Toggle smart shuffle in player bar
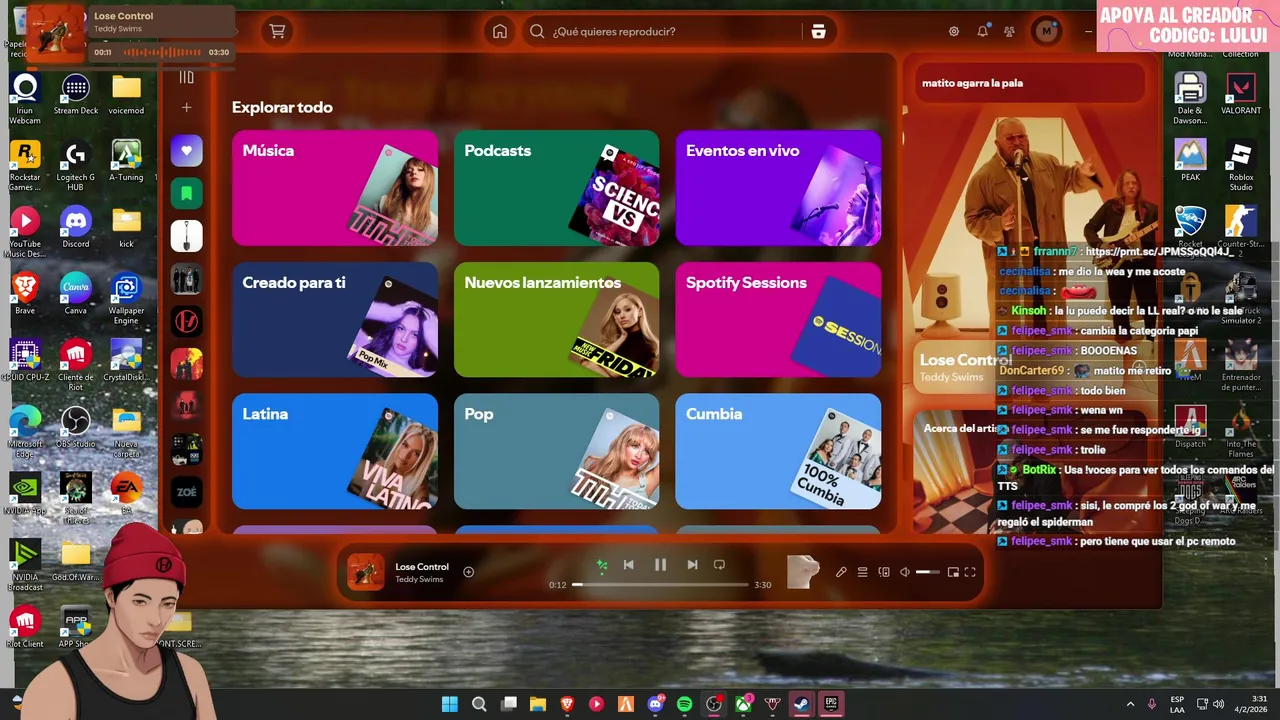The width and height of the screenshot is (1280, 720). (x=602, y=565)
